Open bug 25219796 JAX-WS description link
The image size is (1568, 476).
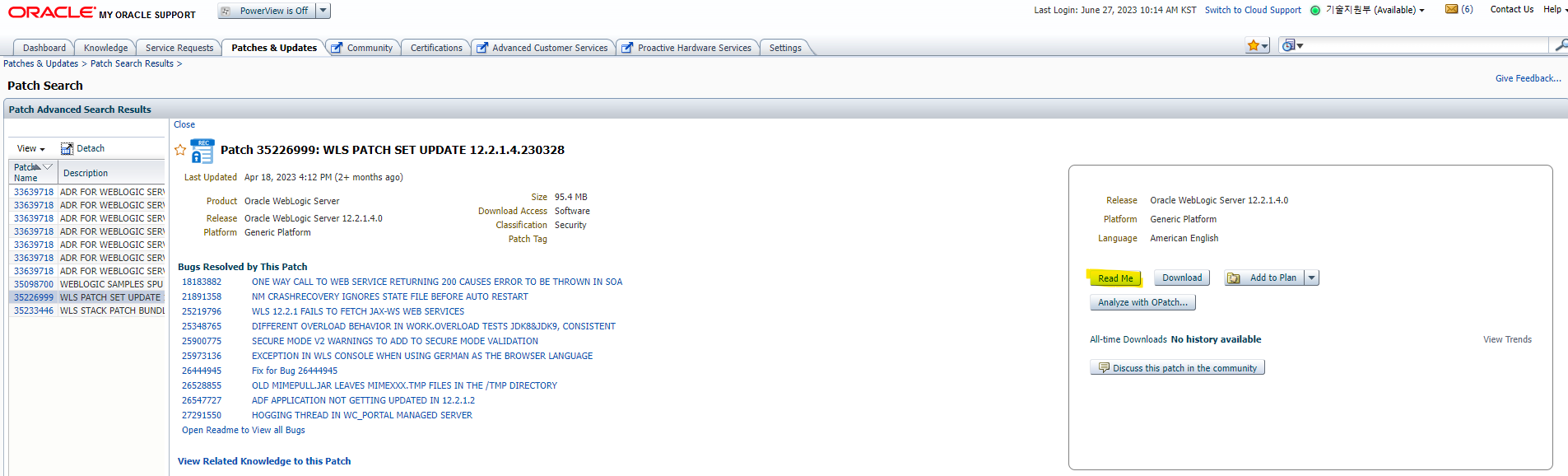pos(358,311)
